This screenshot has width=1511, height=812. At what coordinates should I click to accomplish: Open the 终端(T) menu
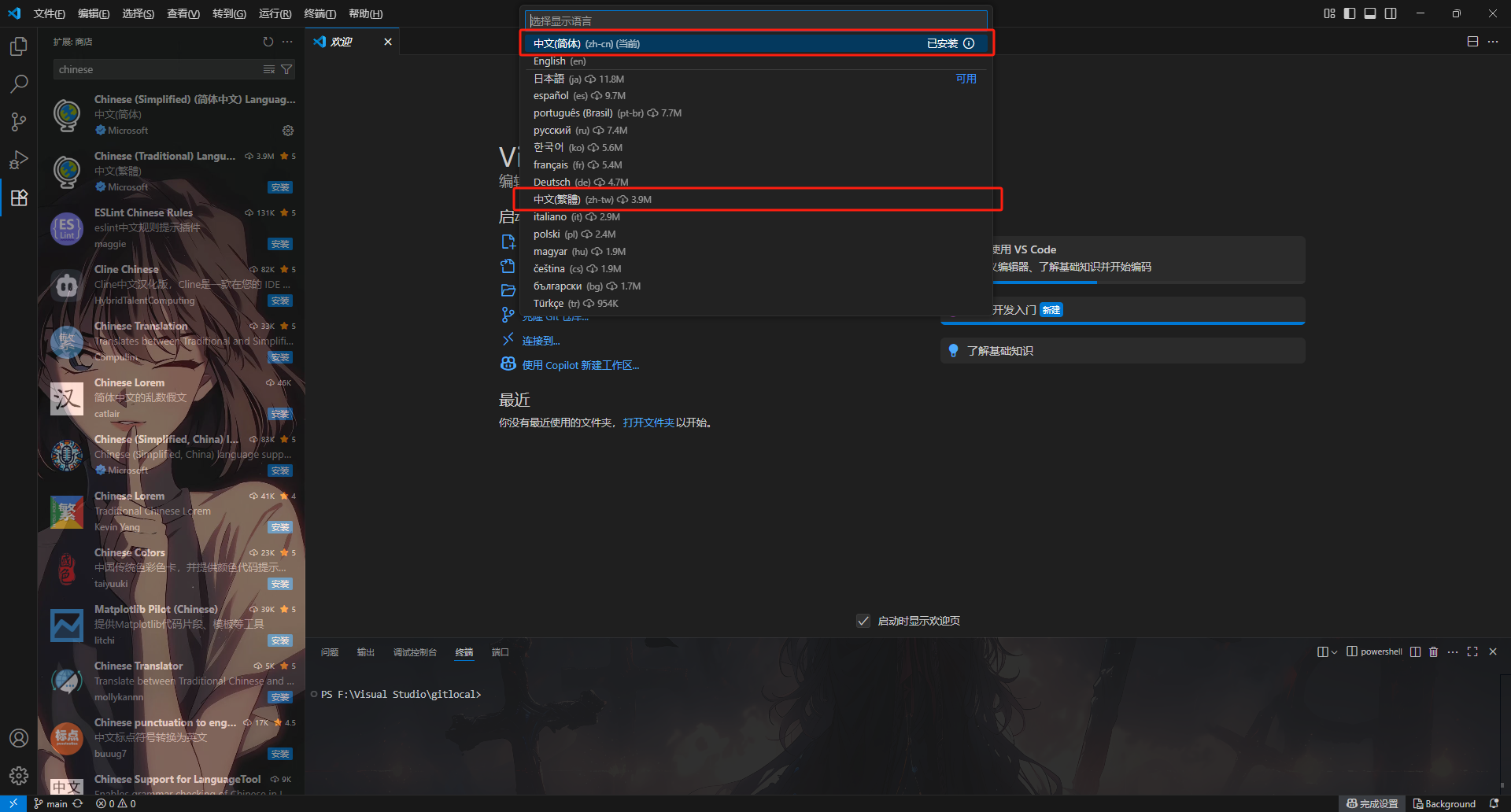pyautogui.click(x=320, y=13)
